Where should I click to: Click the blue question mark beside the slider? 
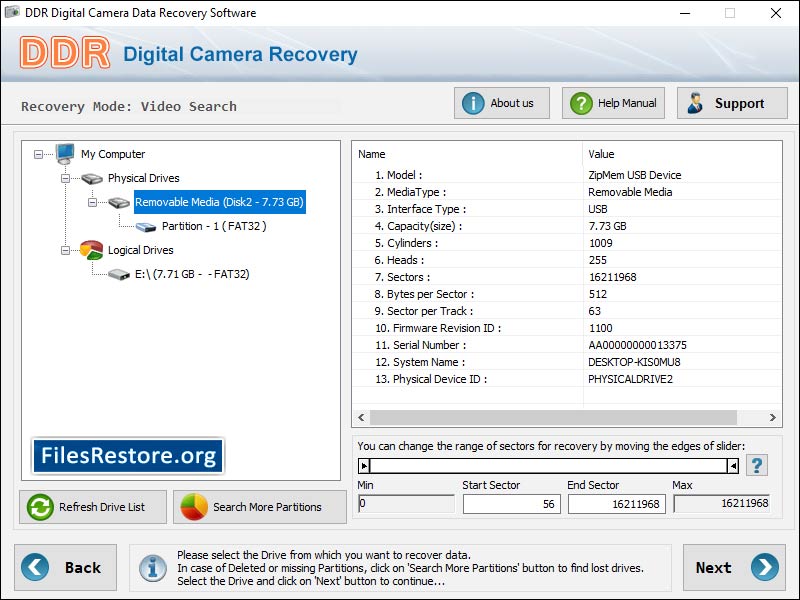(755, 463)
